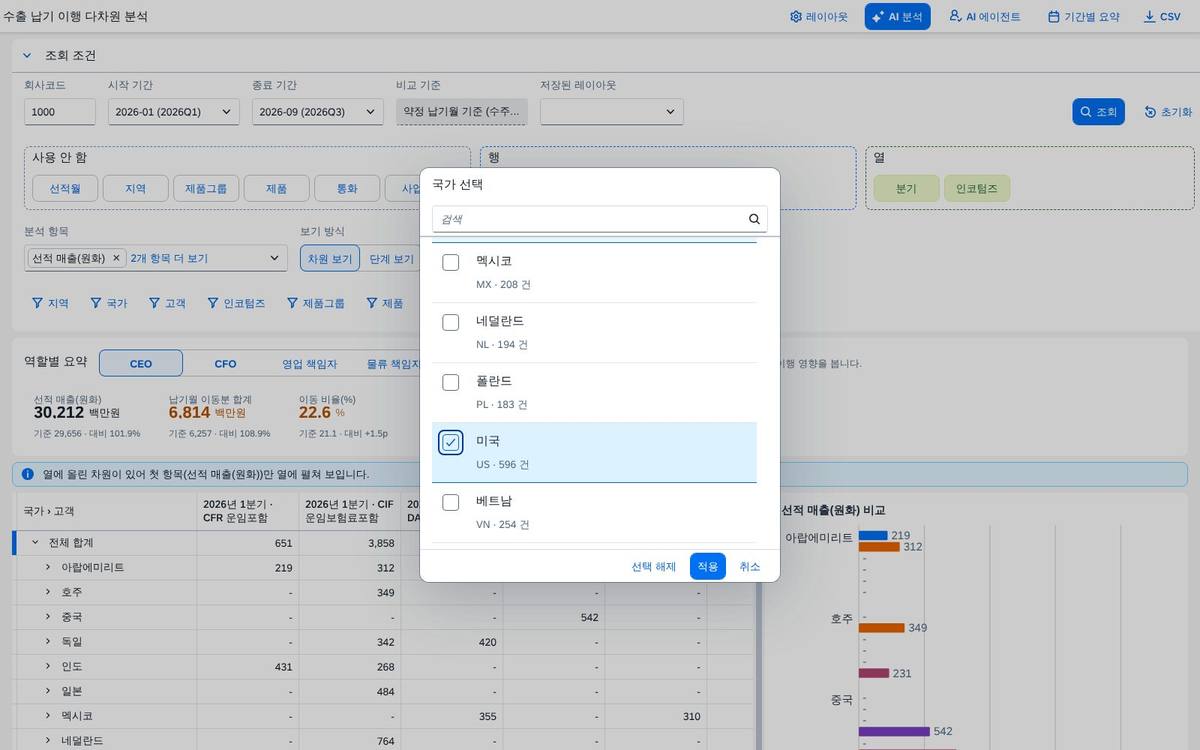Switch to 단계 보기 mode
This screenshot has height=750, width=1200.
[x=391, y=258]
